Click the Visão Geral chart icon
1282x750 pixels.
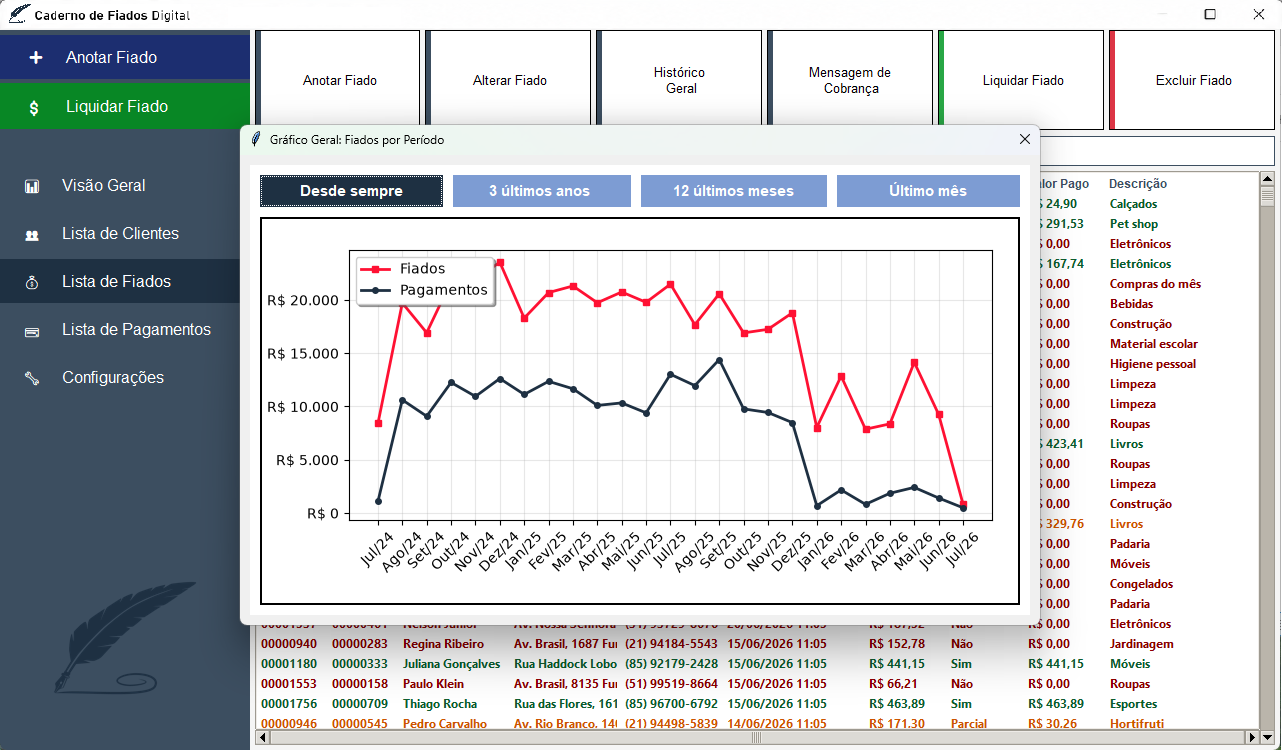pos(32,186)
